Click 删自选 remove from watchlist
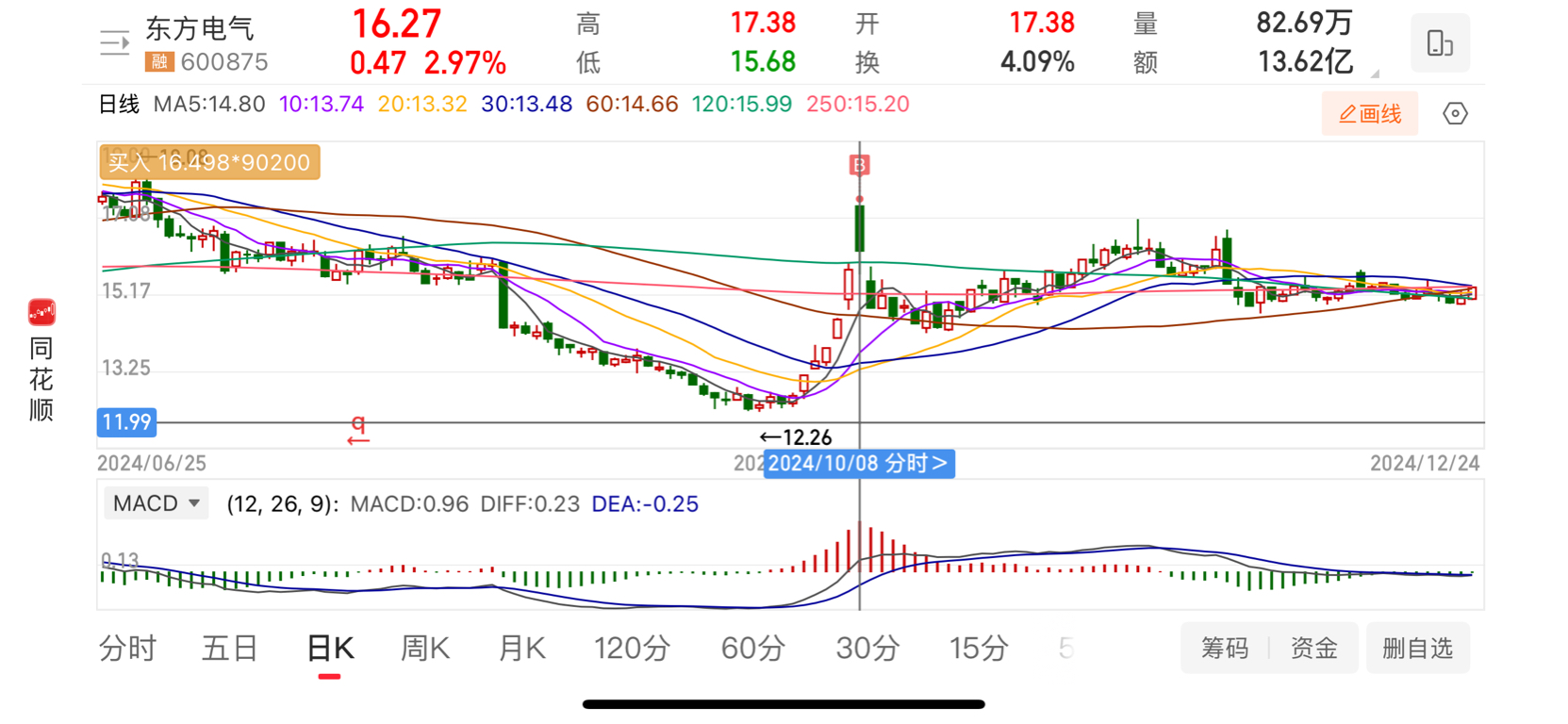 [1417, 649]
